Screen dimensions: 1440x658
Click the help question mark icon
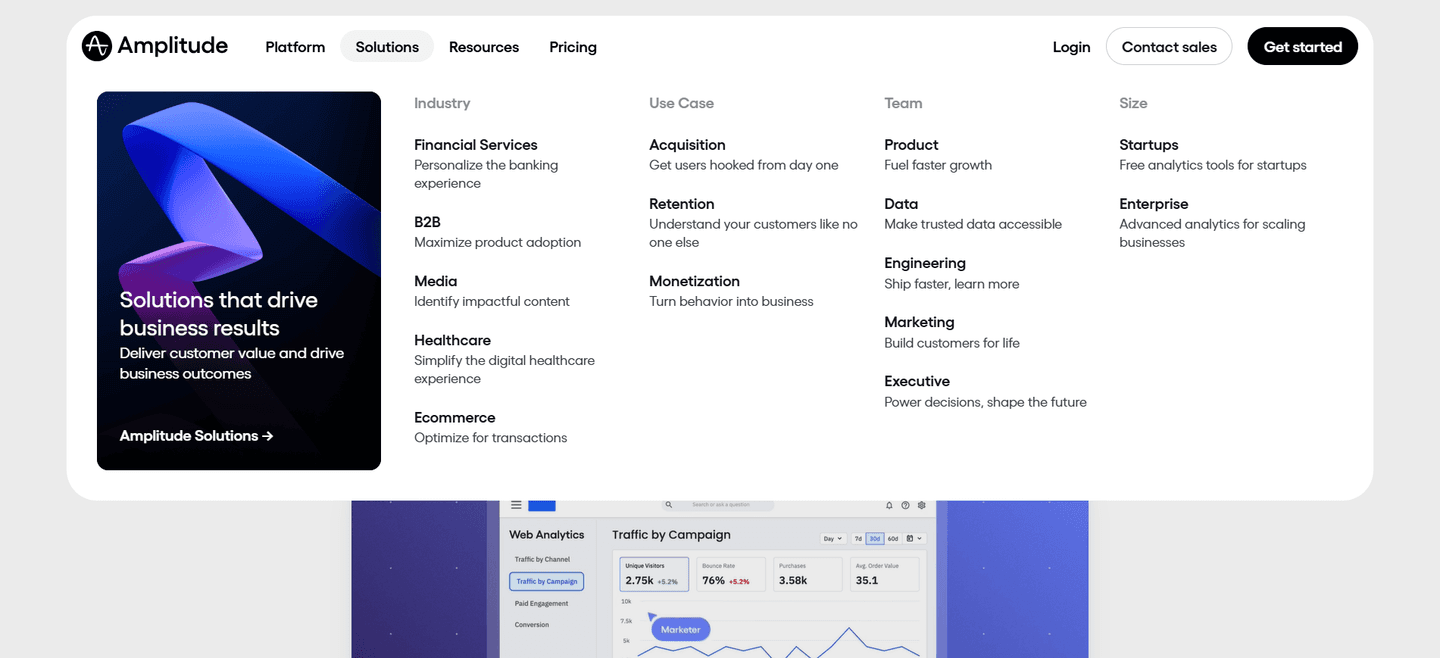906,505
